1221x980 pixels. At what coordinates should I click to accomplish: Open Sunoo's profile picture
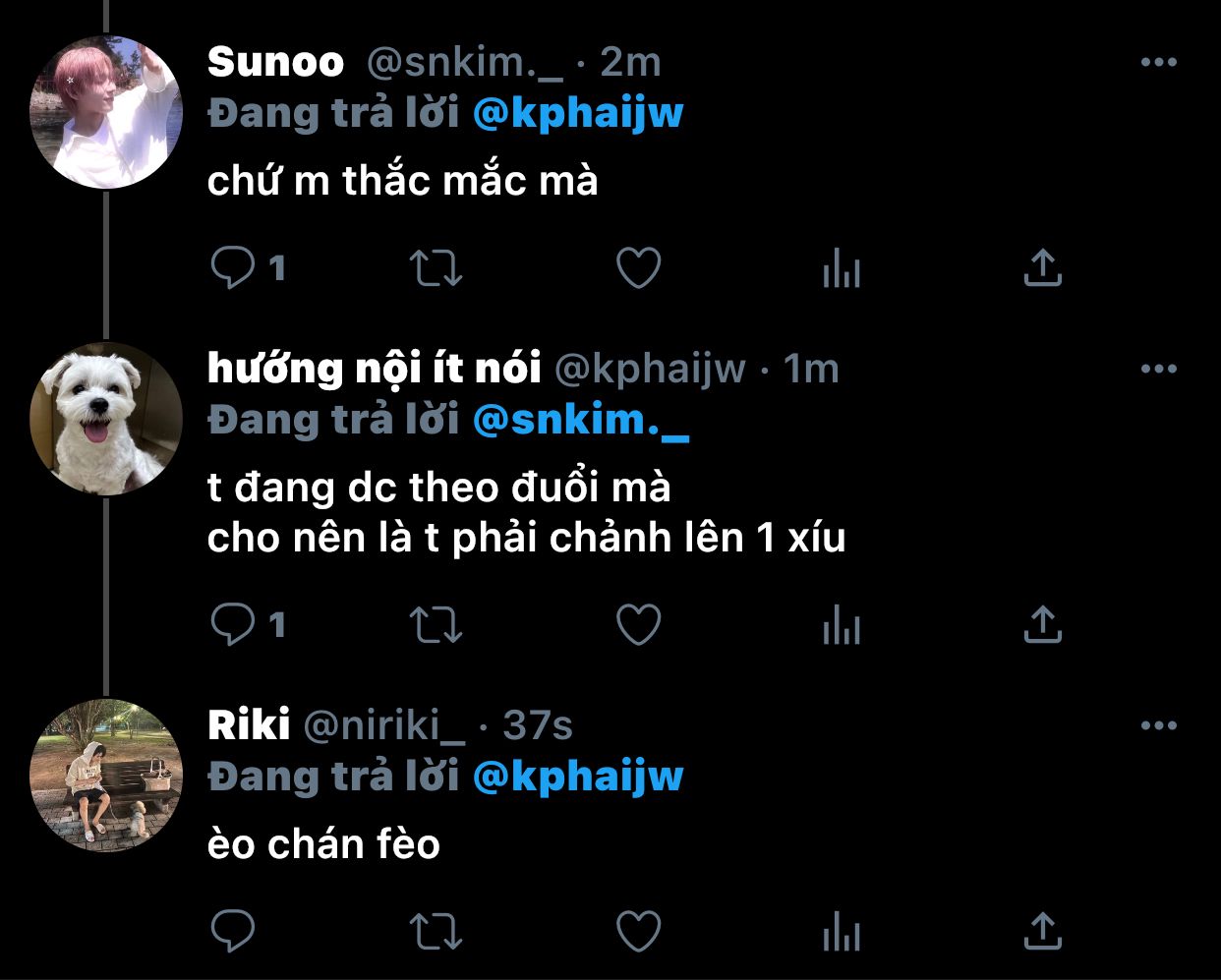106,113
